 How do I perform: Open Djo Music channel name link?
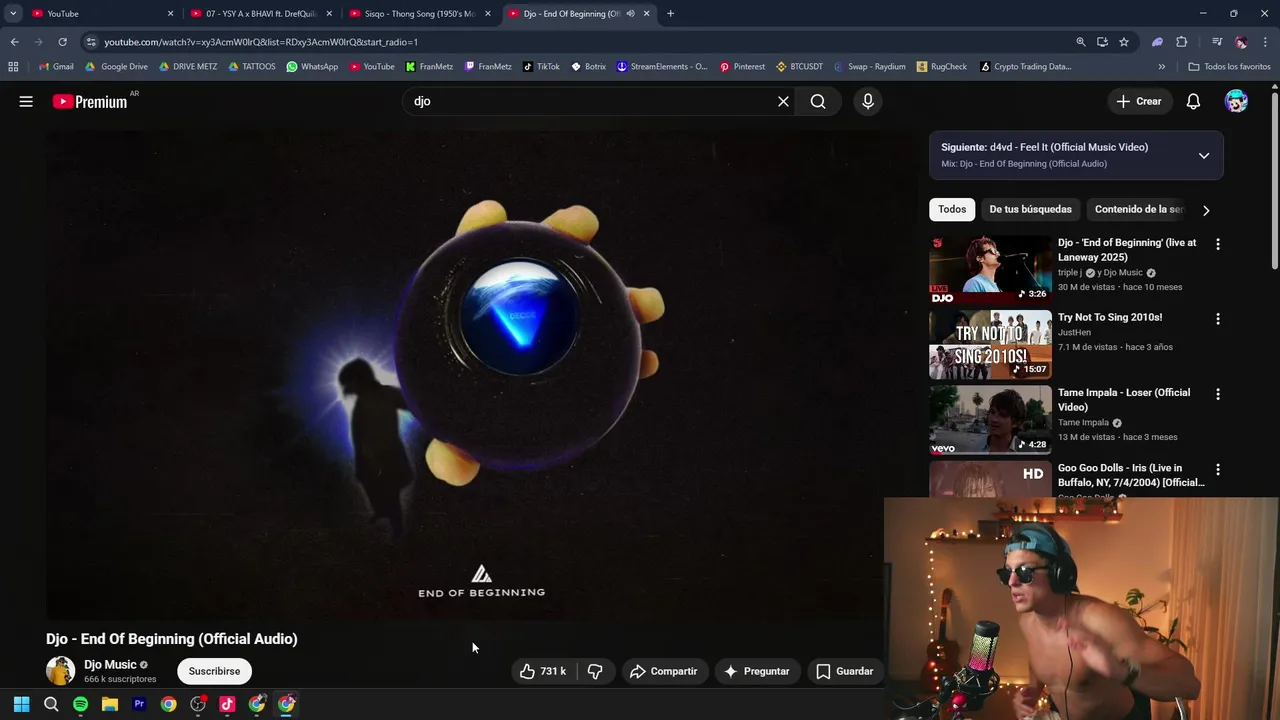click(110, 664)
